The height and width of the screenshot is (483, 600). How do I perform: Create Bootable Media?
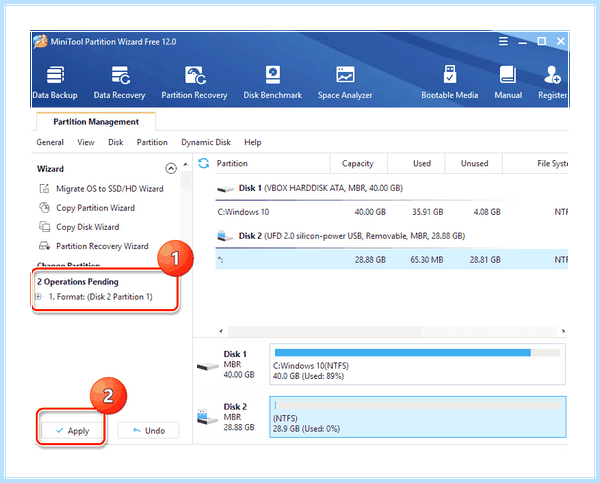[450, 82]
